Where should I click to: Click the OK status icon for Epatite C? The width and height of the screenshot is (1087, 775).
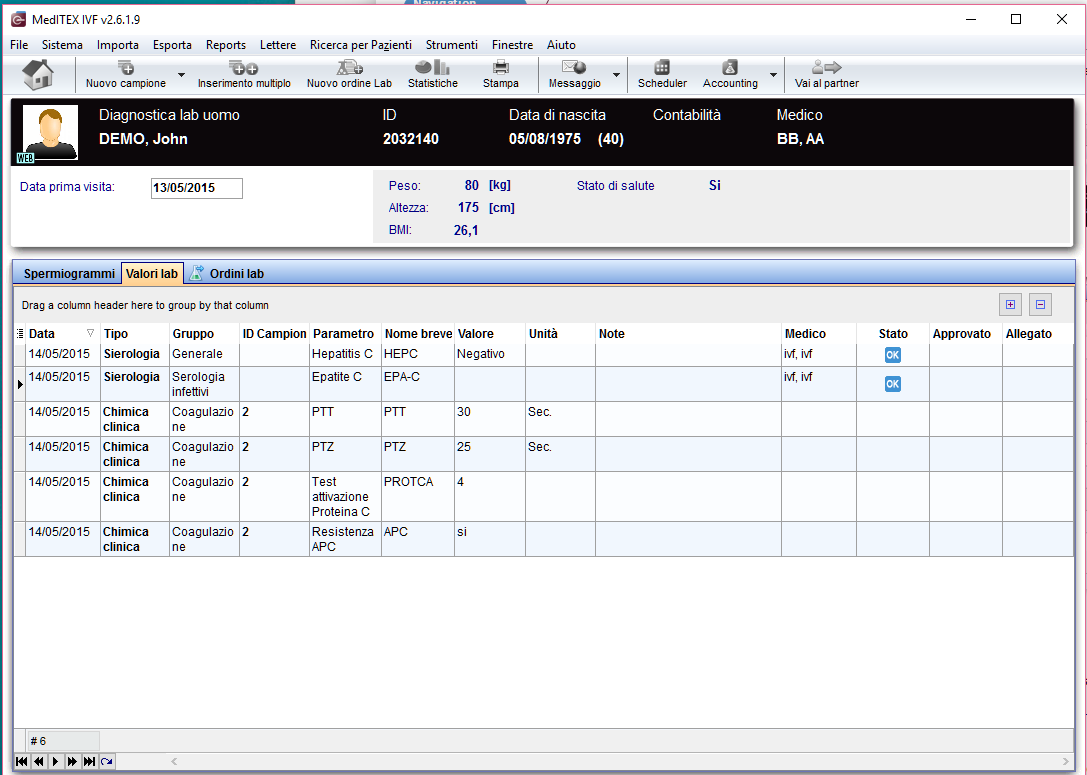[x=892, y=384]
